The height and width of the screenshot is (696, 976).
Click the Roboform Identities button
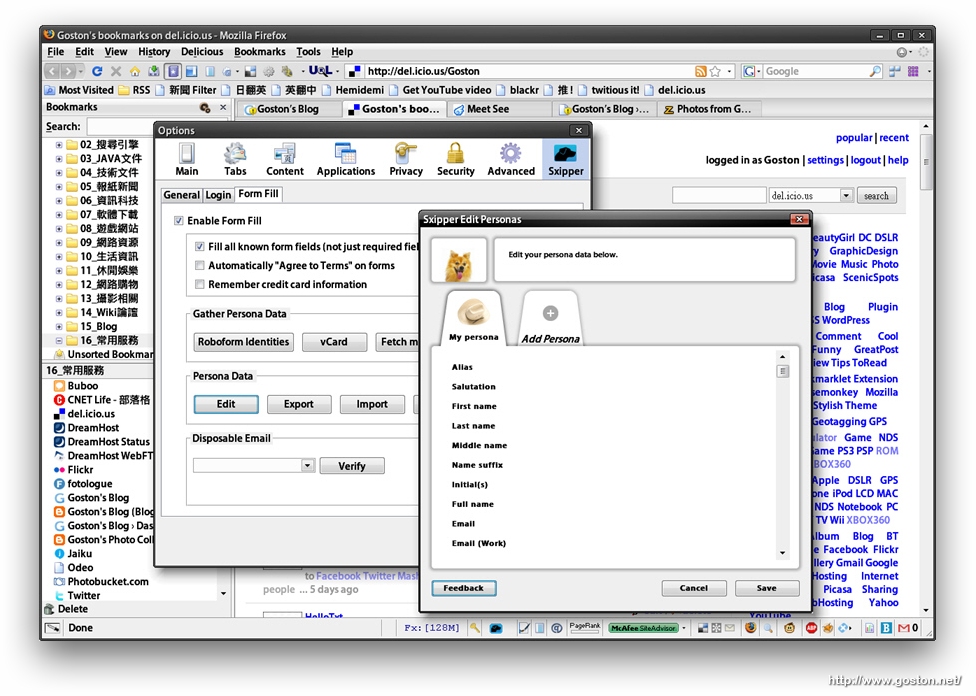pyautogui.click(x=243, y=342)
